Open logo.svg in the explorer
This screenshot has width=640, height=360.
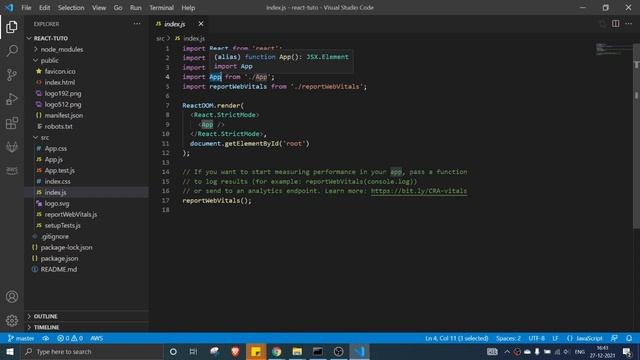57,203
